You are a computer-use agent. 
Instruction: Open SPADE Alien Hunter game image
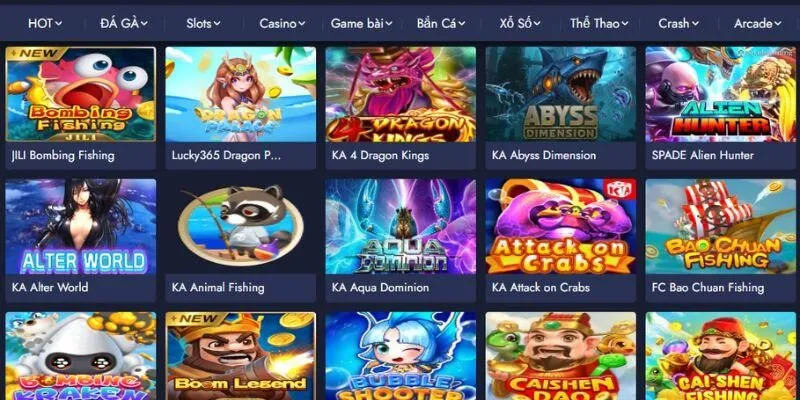tap(720, 94)
